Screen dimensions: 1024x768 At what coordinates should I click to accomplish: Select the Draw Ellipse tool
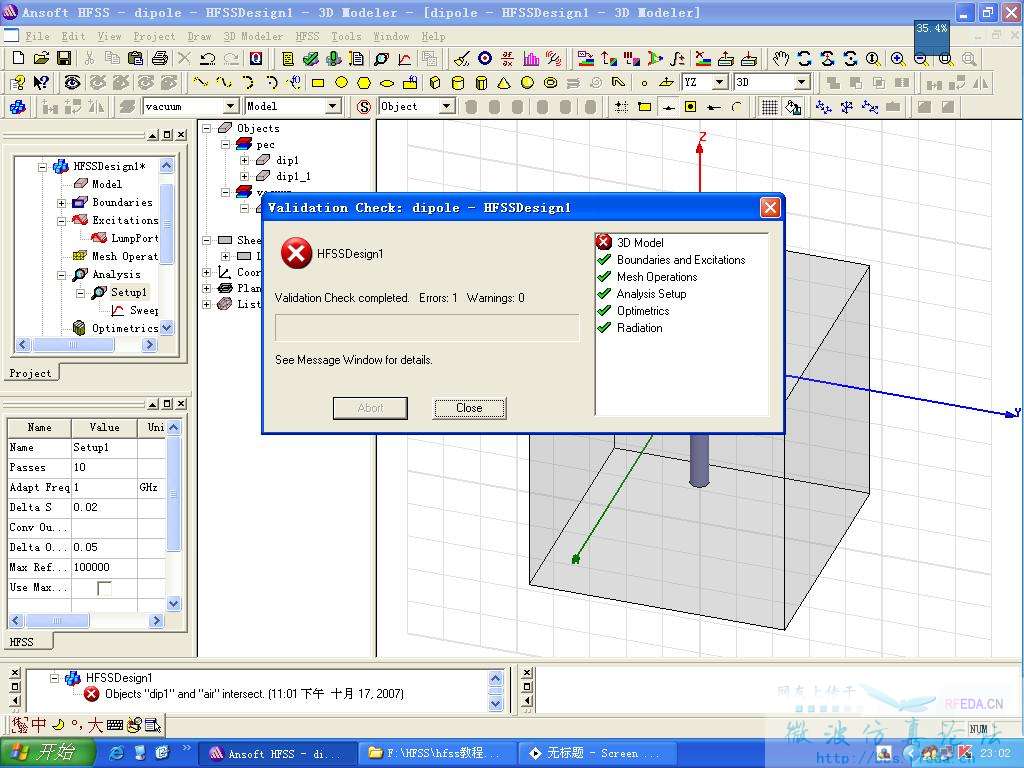click(387, 82)
